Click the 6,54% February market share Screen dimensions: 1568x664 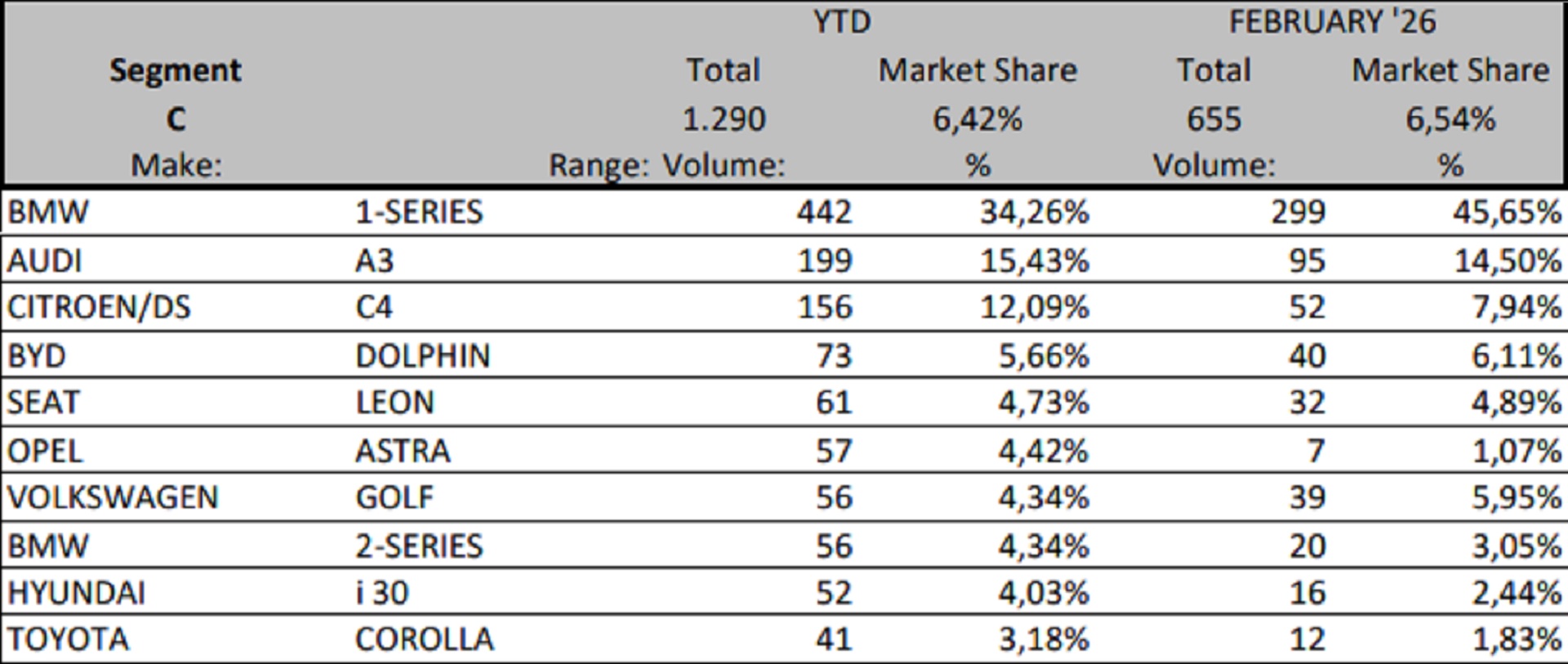[1450, 119]
